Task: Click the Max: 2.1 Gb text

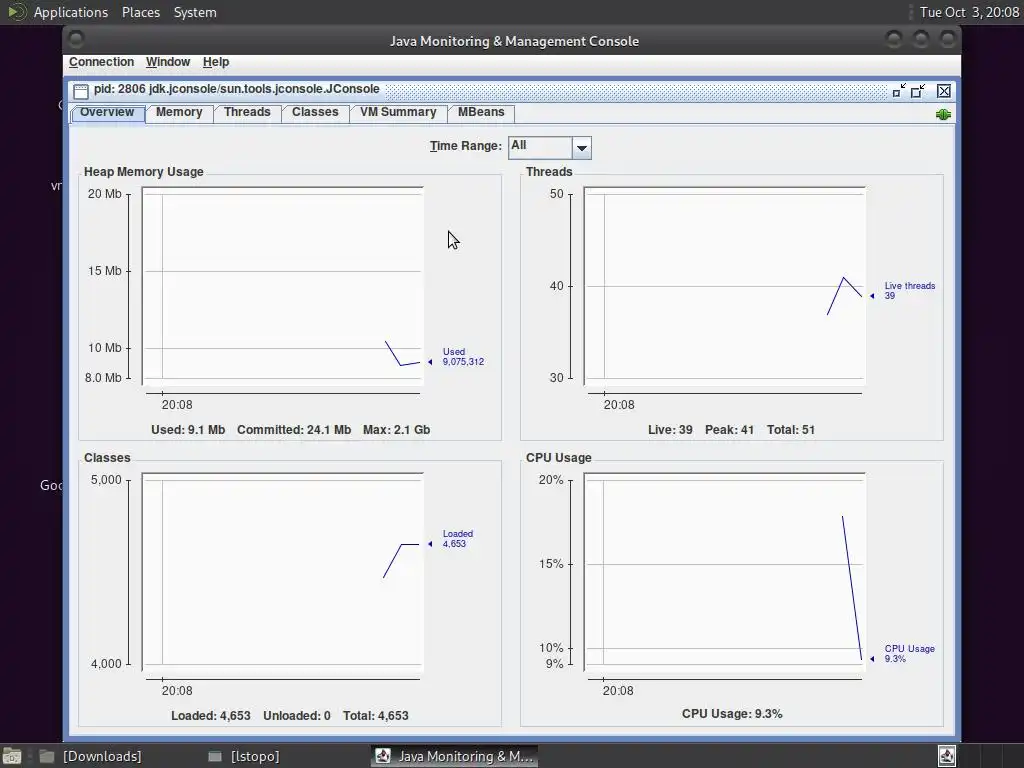Action: (x=396, y=430)
